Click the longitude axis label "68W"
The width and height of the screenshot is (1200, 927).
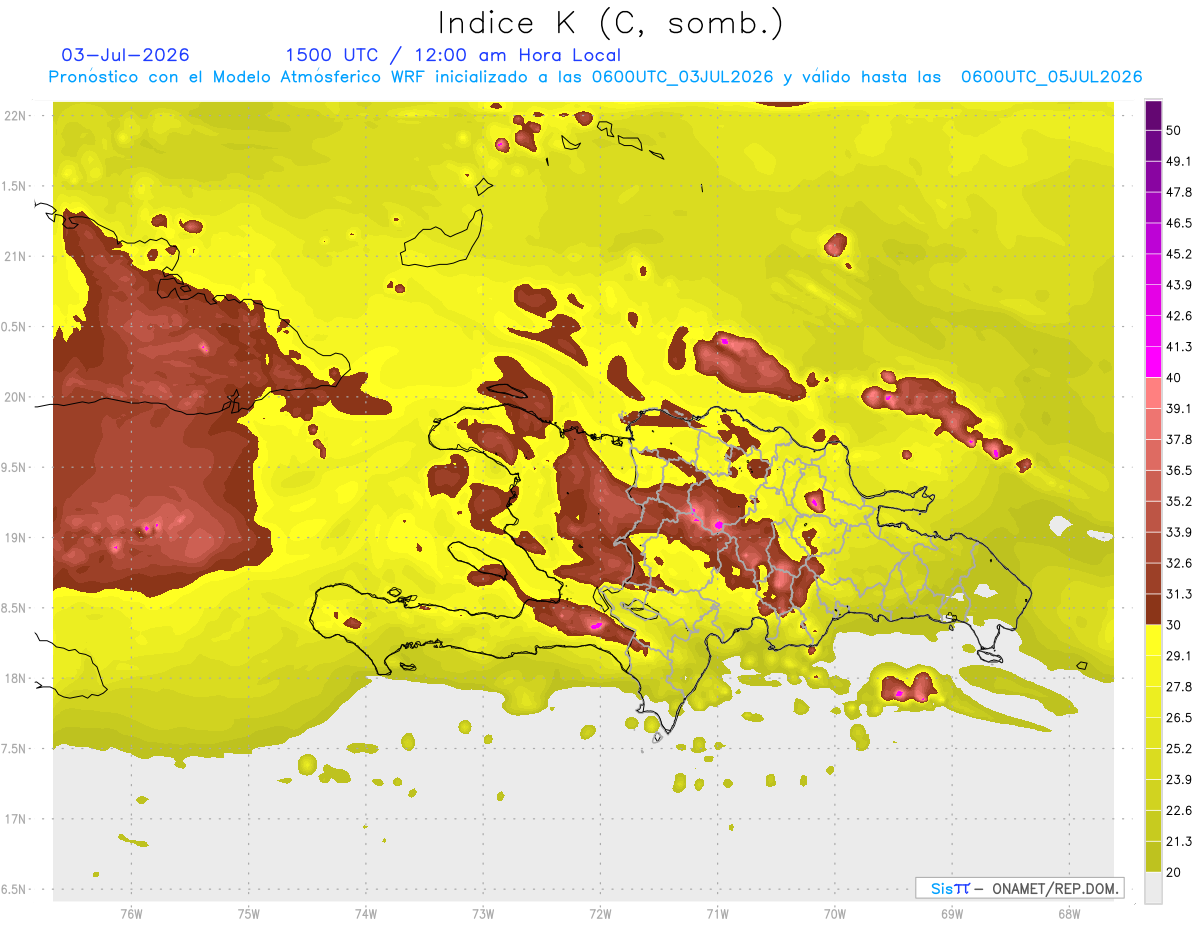click(x=1069, y=913)
